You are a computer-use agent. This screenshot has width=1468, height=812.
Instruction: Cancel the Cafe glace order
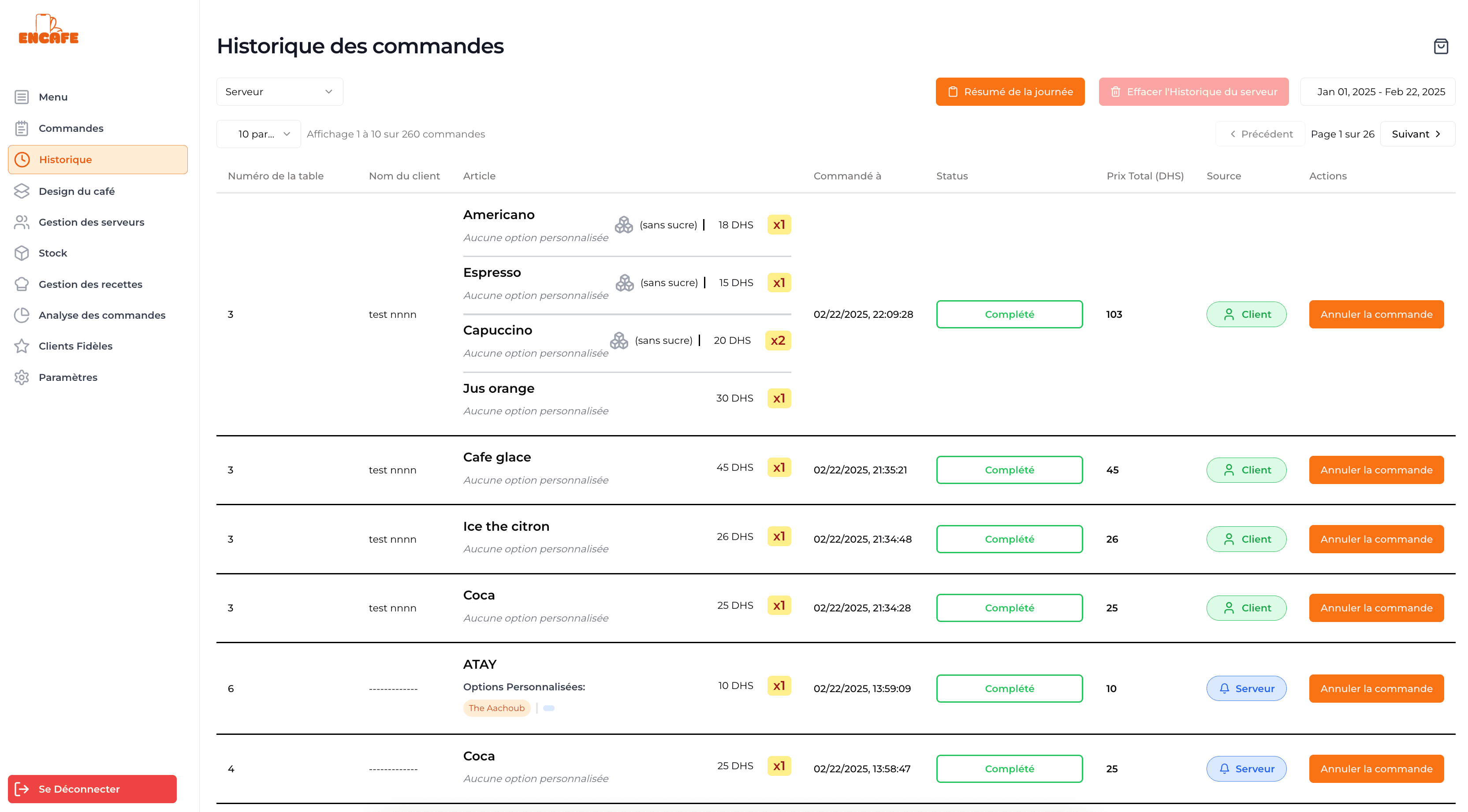pyautogui.click(x=1376, y=470)
